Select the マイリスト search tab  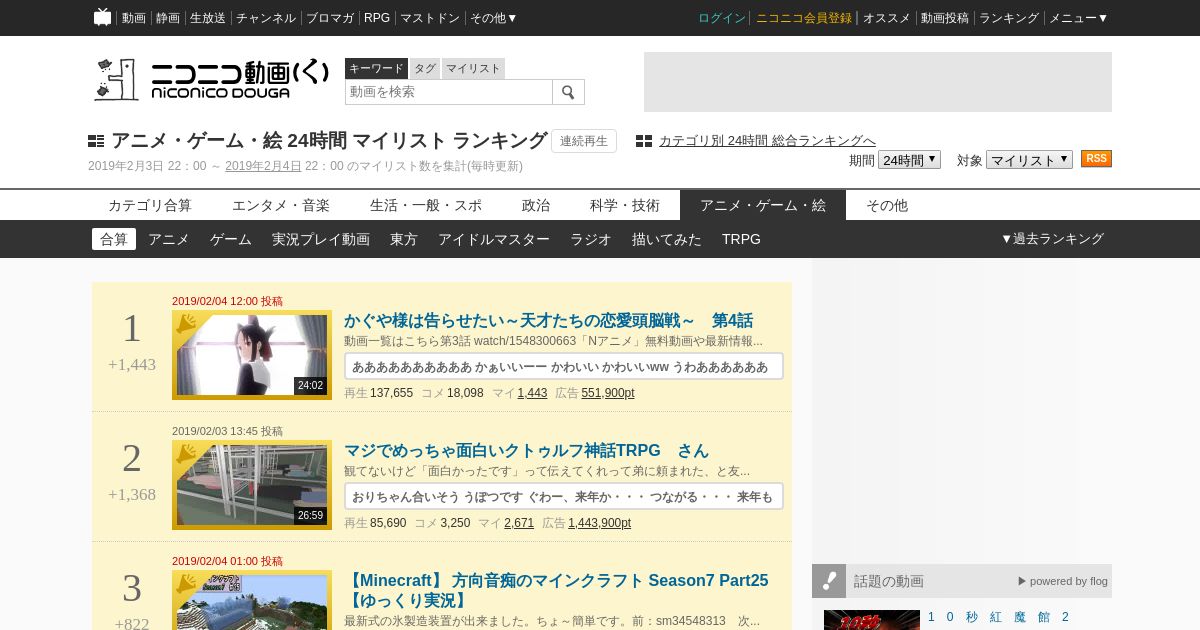point(473,68)
